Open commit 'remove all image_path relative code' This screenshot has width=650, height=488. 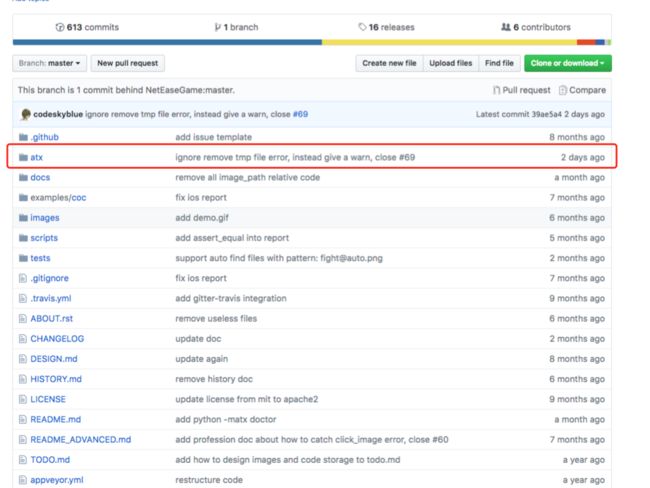[x=247, y=177]
